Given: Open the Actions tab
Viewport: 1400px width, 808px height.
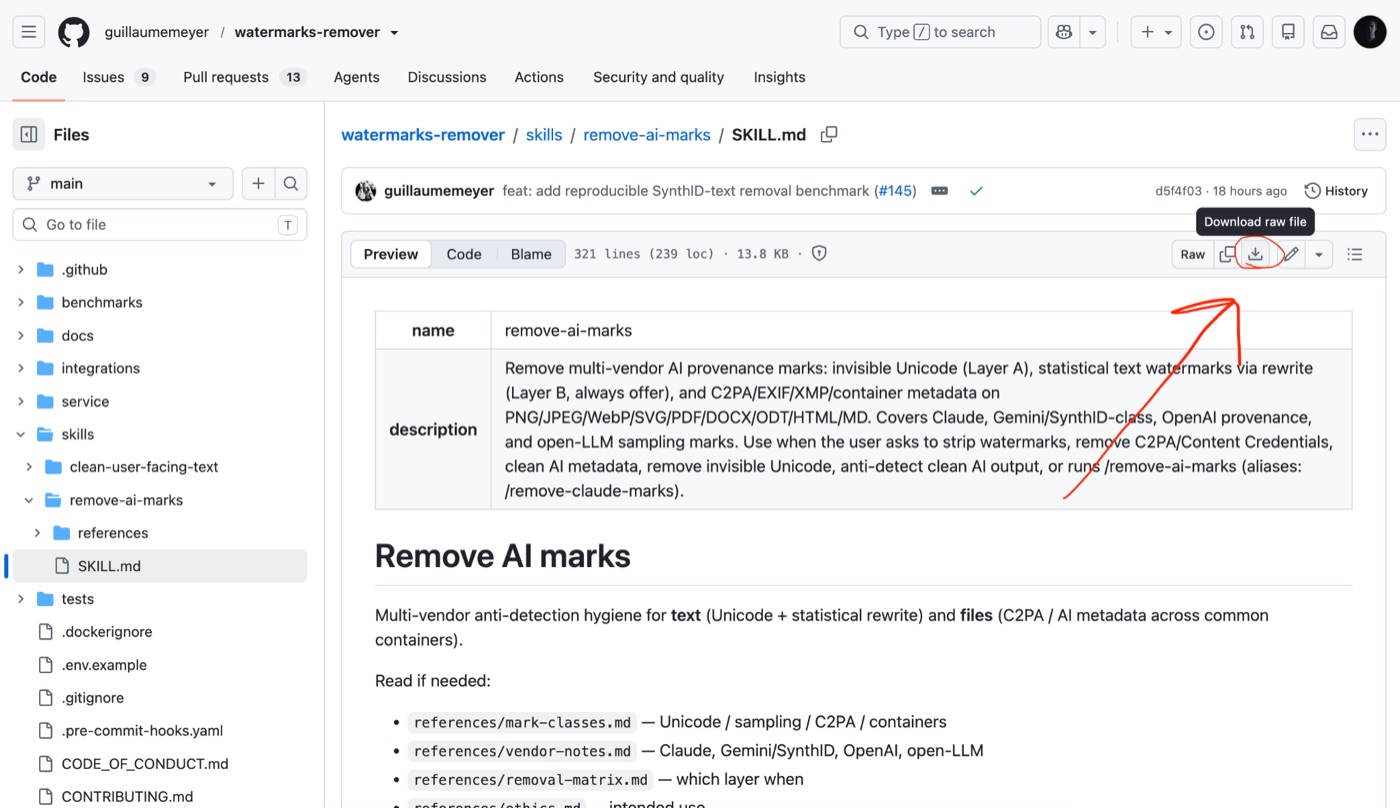Looking at the screenshot, I should coord(539,77).
